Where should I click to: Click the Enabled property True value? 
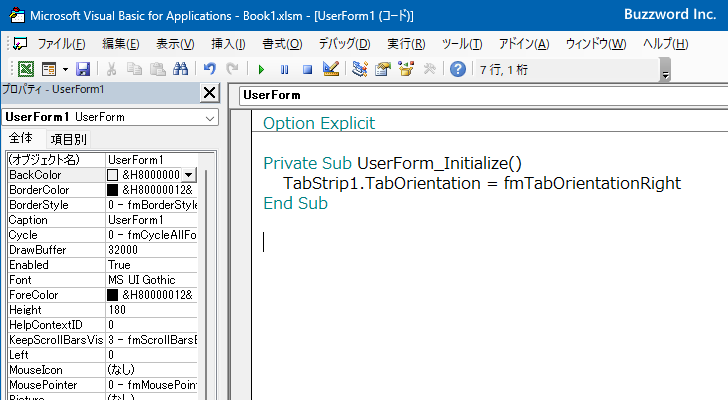(x=150, y=265)
